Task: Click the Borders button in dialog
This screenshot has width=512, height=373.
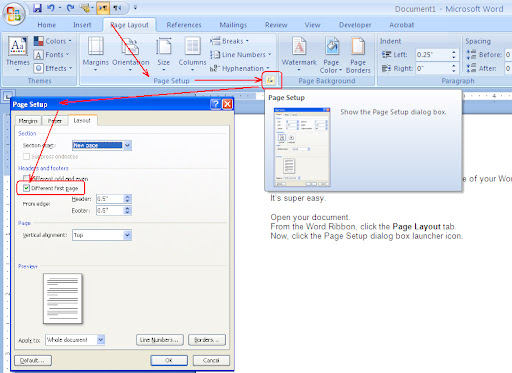Action: [207, 340]
